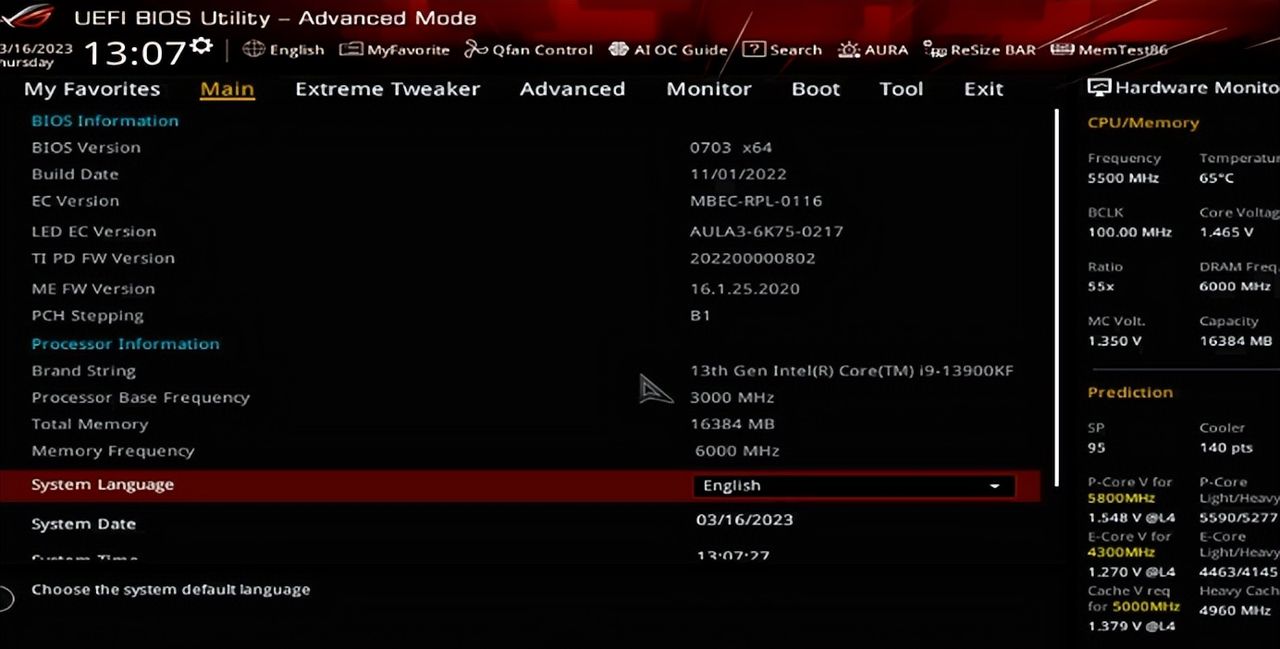Image resolution: width=1280 pixels, height=649 pixels.
Task: Click the yellow 4300MHz E-Core value
Action: pyautogui.click(x=1121, y=552)
